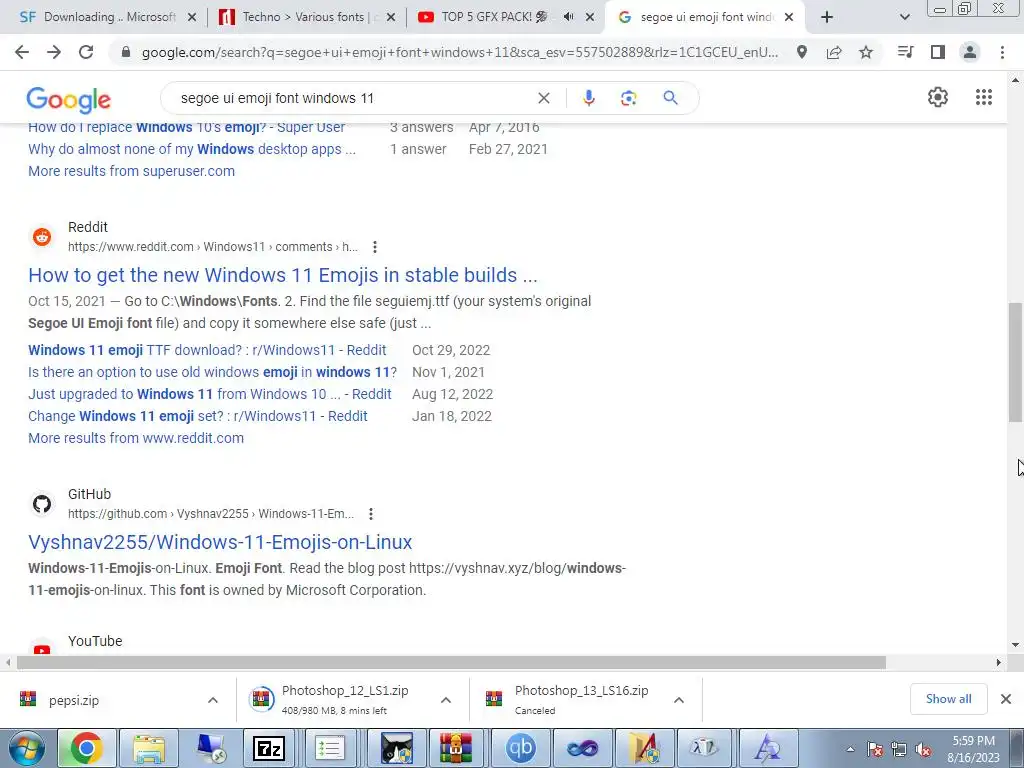The height and width of the screenshot is (768, 1024).
Task: Open Chrome three-dot menu
Action: [x=1002, y=52]
